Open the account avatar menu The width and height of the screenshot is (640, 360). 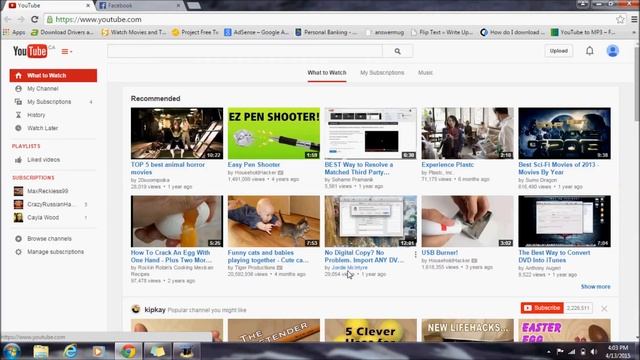(x=612, y=51)
